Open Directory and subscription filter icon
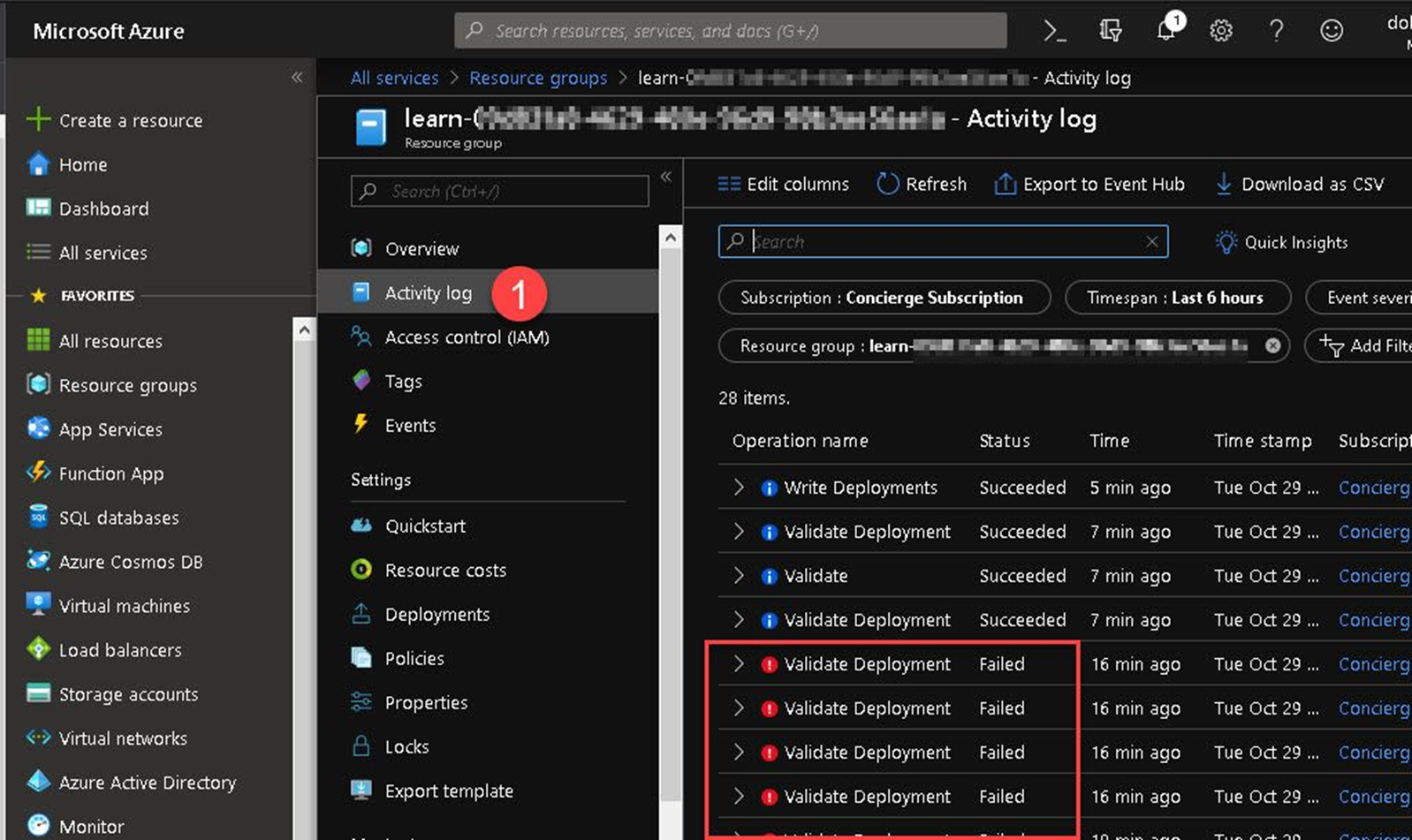The width and height of the screenshot is (1412, 840). [1111, 31]
